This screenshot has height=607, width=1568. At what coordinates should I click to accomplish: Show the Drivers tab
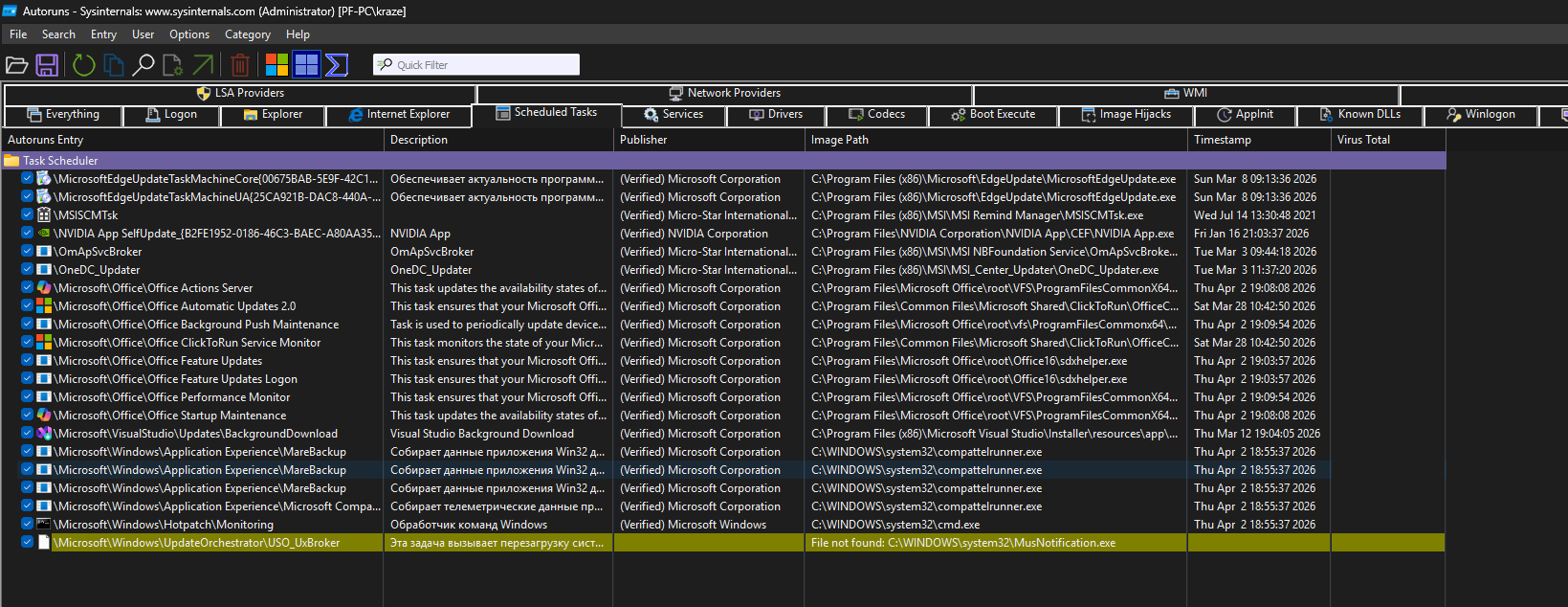(x=776, y=115)
